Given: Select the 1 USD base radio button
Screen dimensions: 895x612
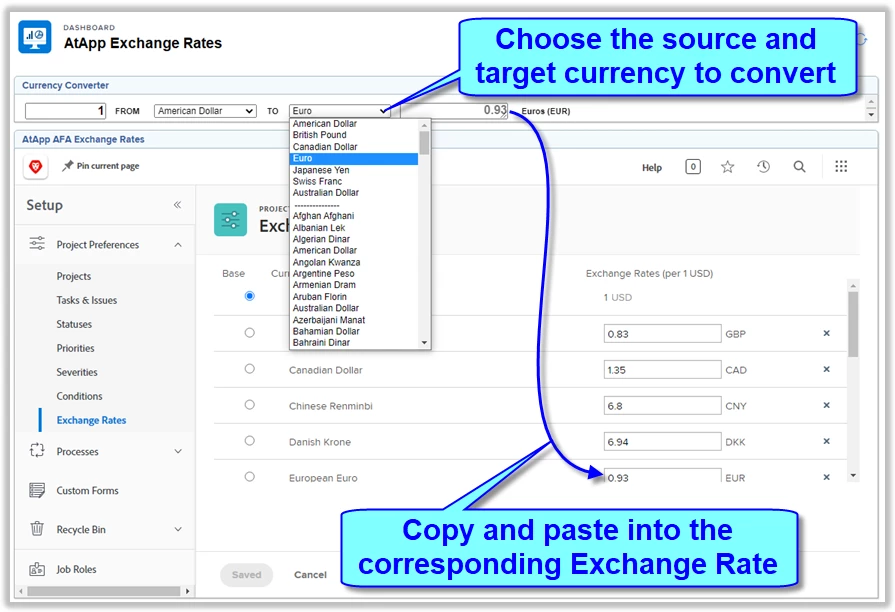Looking at the screenshot, I should click(249, 296).
